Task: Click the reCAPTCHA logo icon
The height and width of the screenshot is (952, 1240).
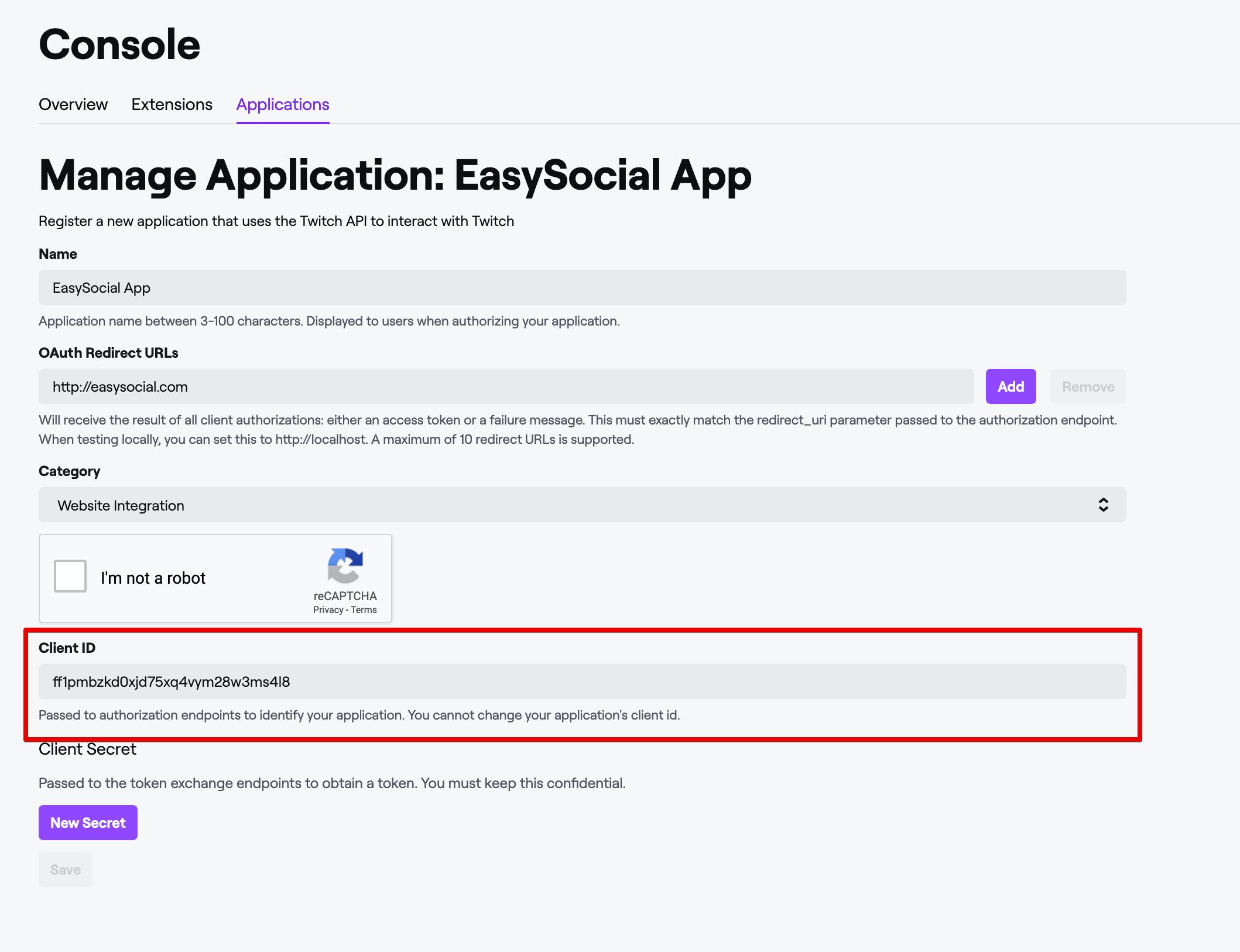Action: (345, 566)
